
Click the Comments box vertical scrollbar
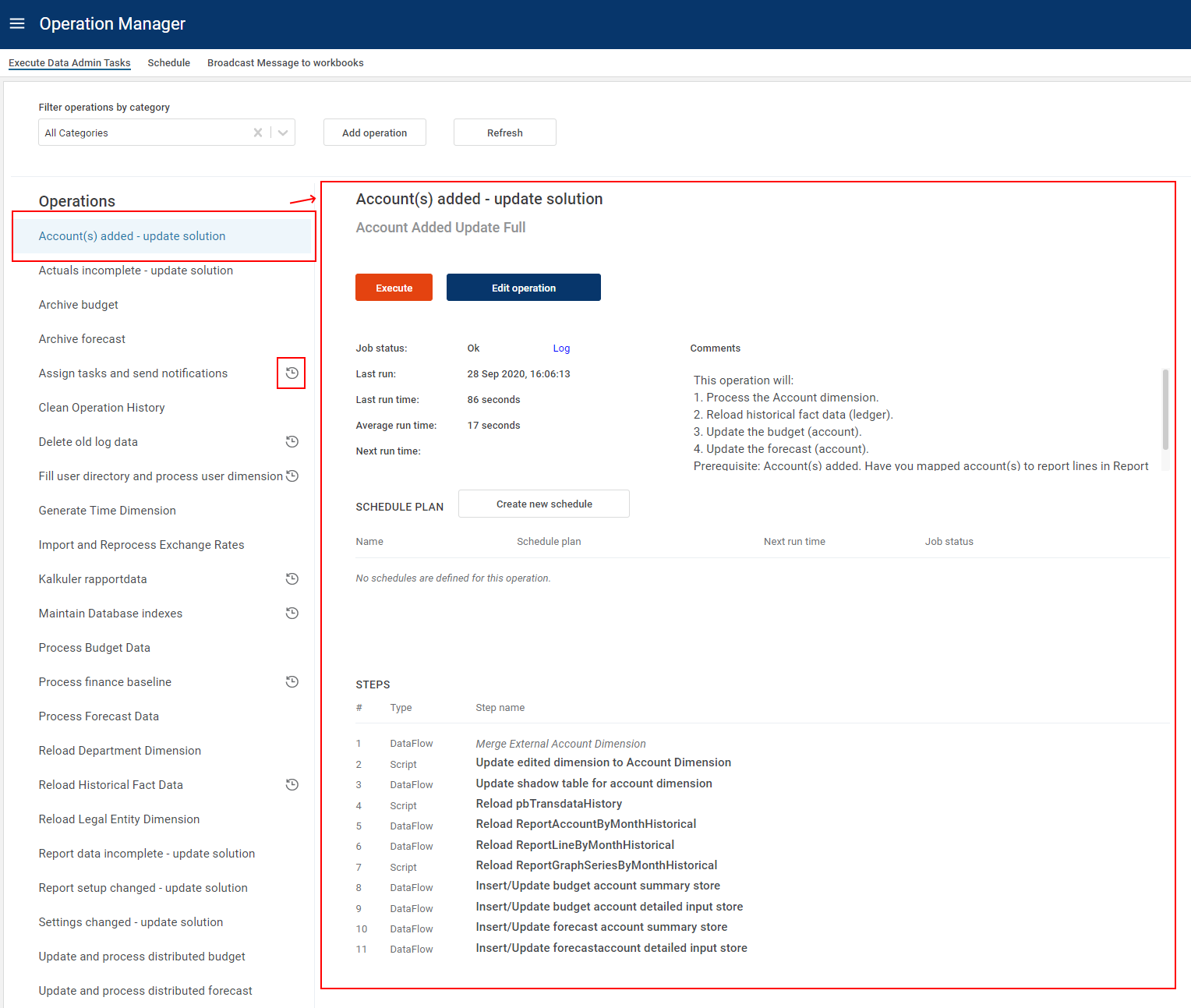point(1165,409)
